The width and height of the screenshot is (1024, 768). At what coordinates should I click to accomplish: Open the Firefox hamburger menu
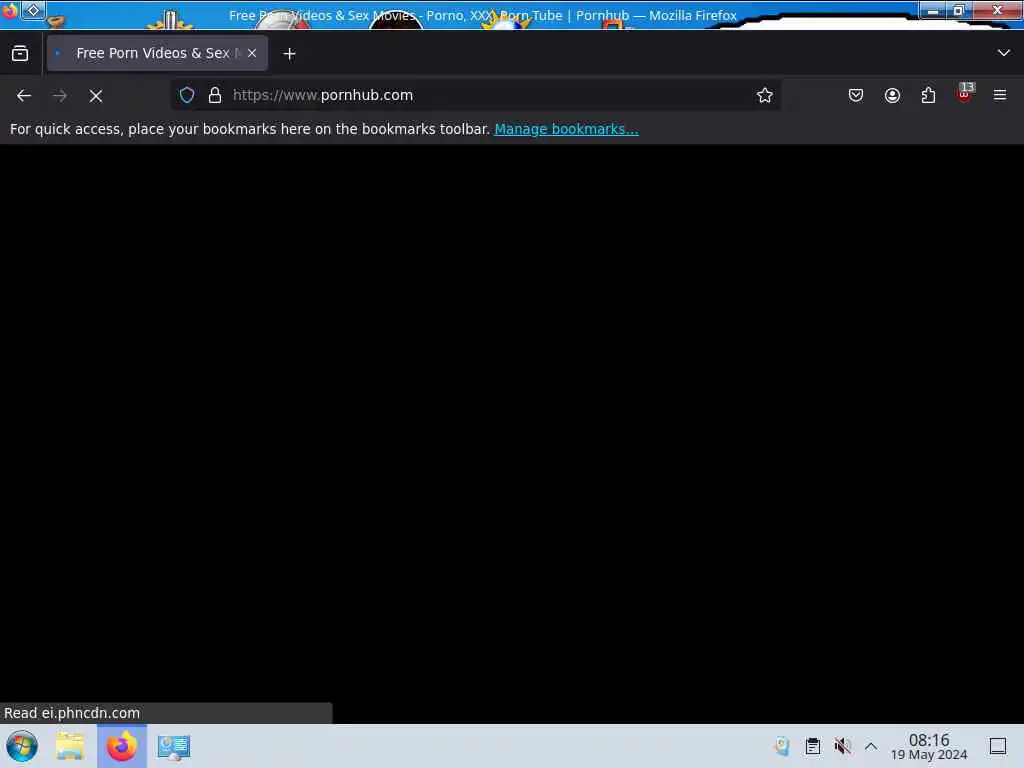coord(1000,95)
